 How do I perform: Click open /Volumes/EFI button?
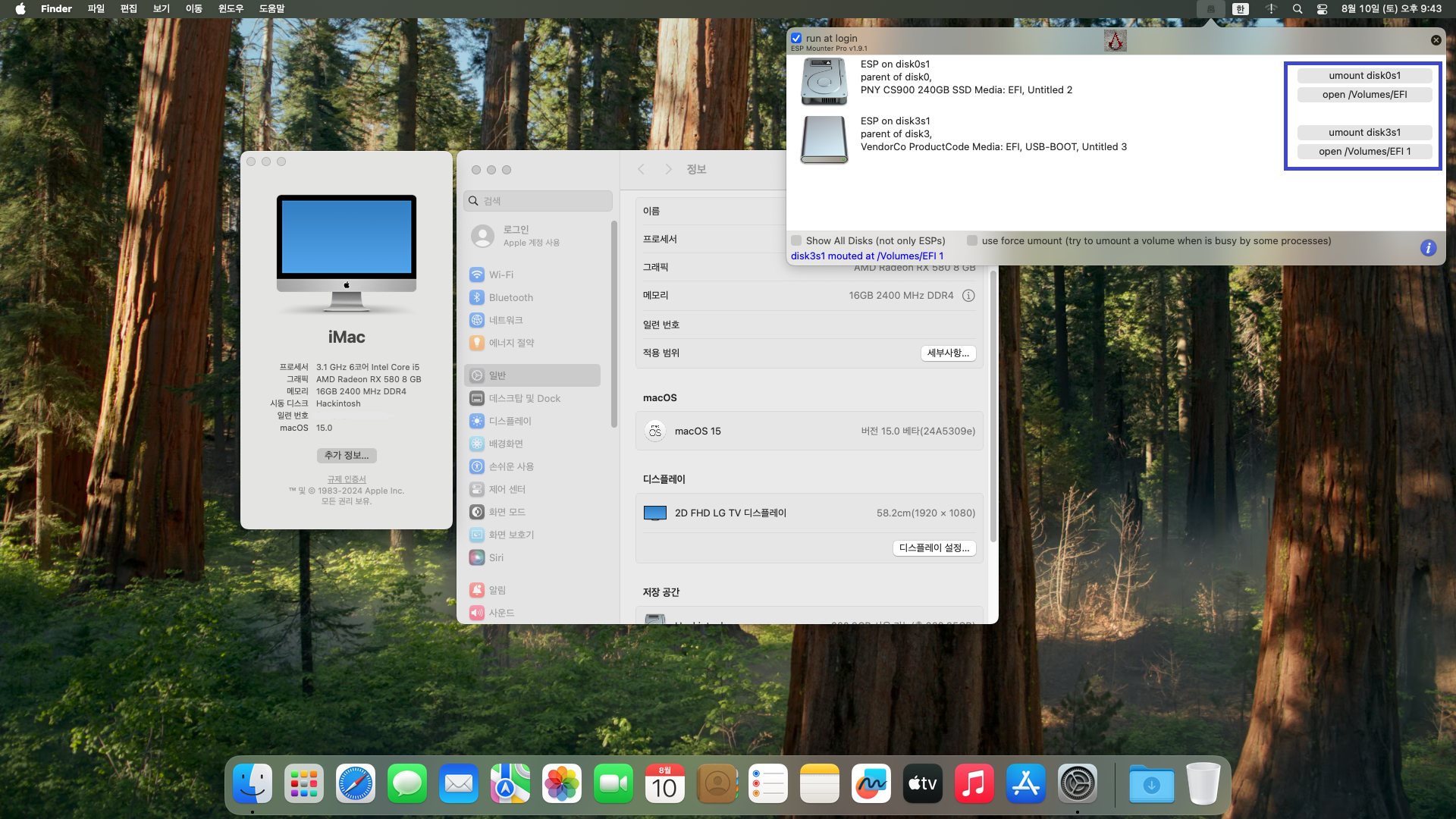click(1364, 95)
